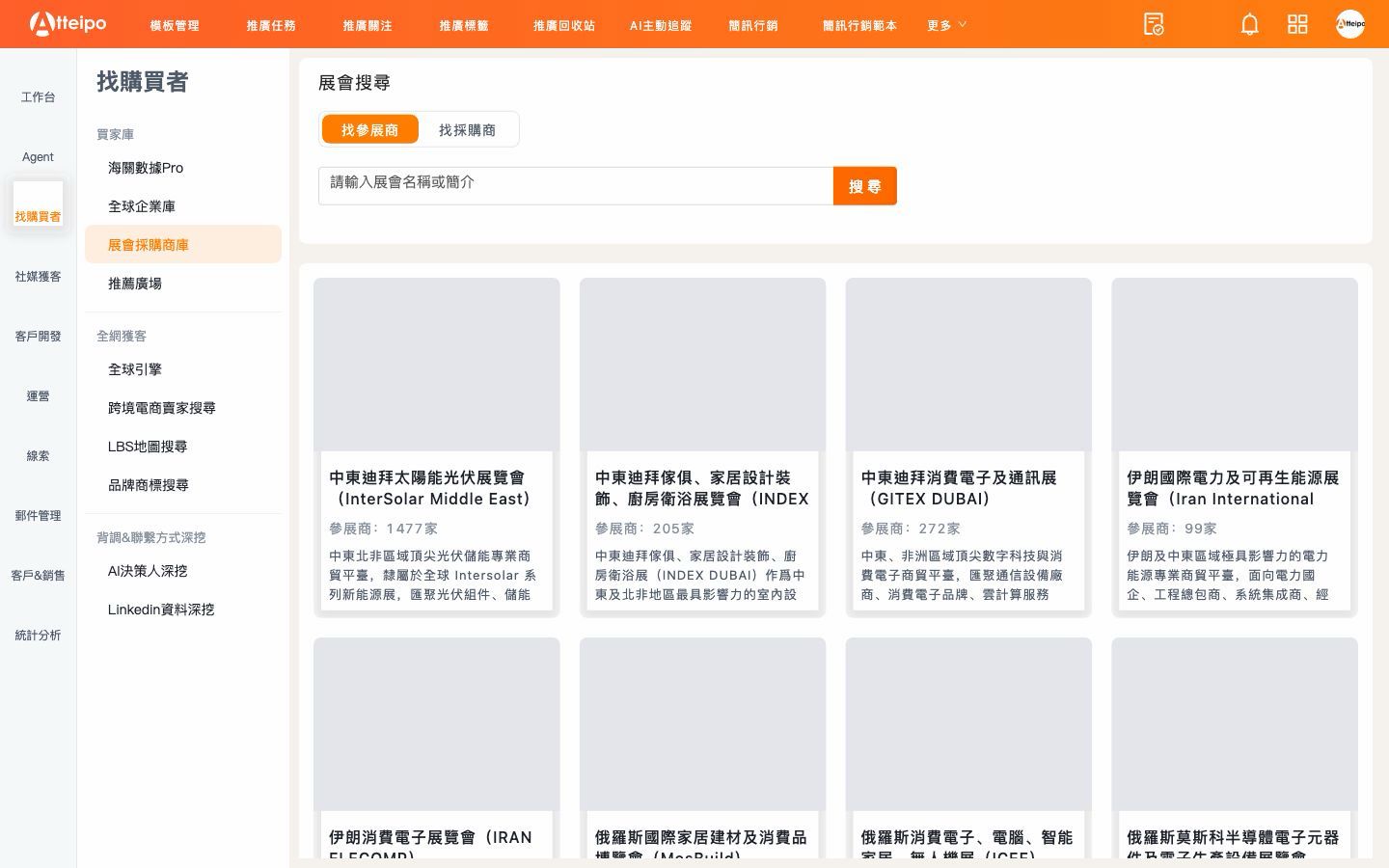Open LBS地圖搜尋 in the sidebar
This screenshot has width=1389, height=868.
point(183,447)
